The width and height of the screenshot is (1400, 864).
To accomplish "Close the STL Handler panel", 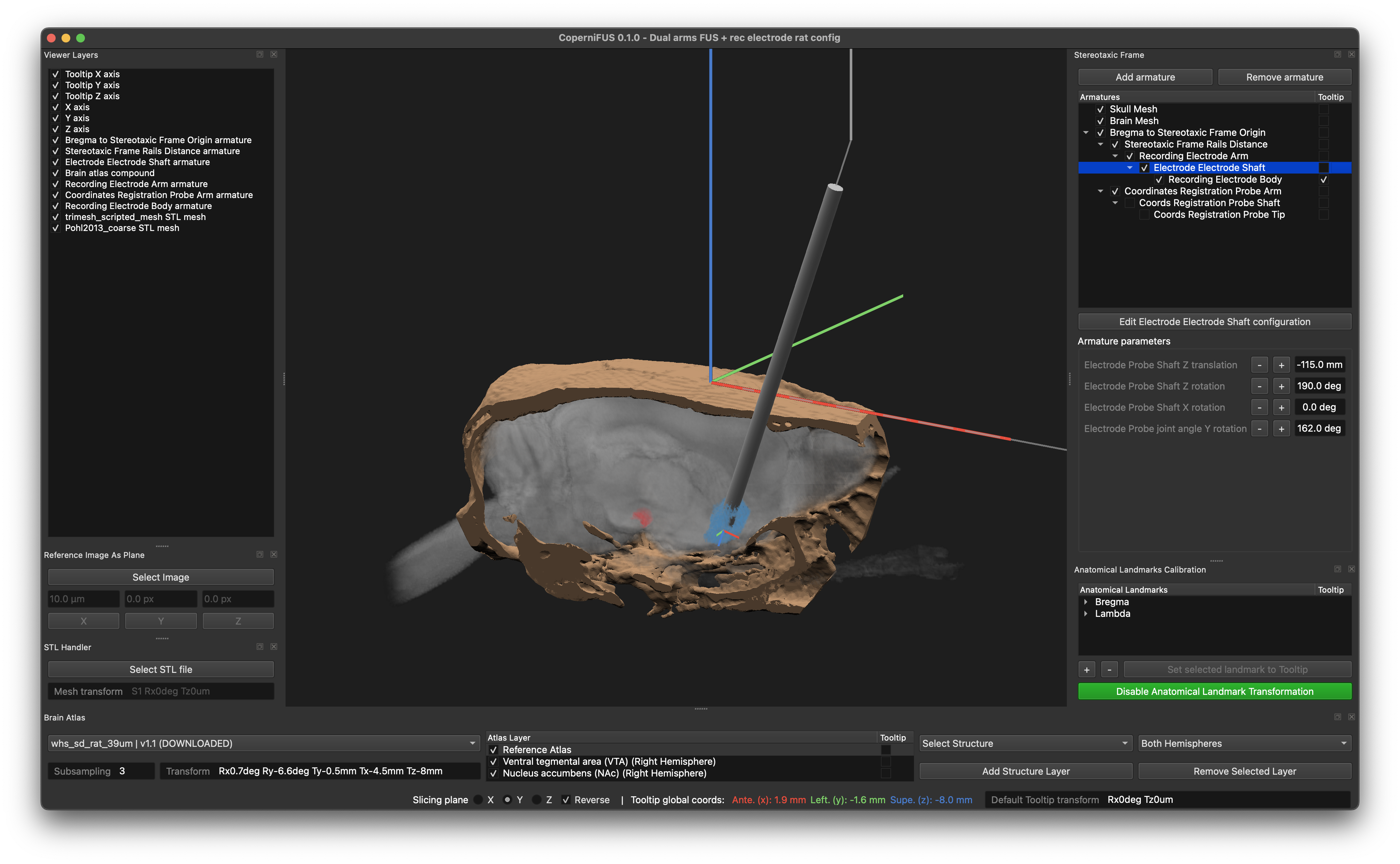I will pyautogui.click(x=274, y=646).
